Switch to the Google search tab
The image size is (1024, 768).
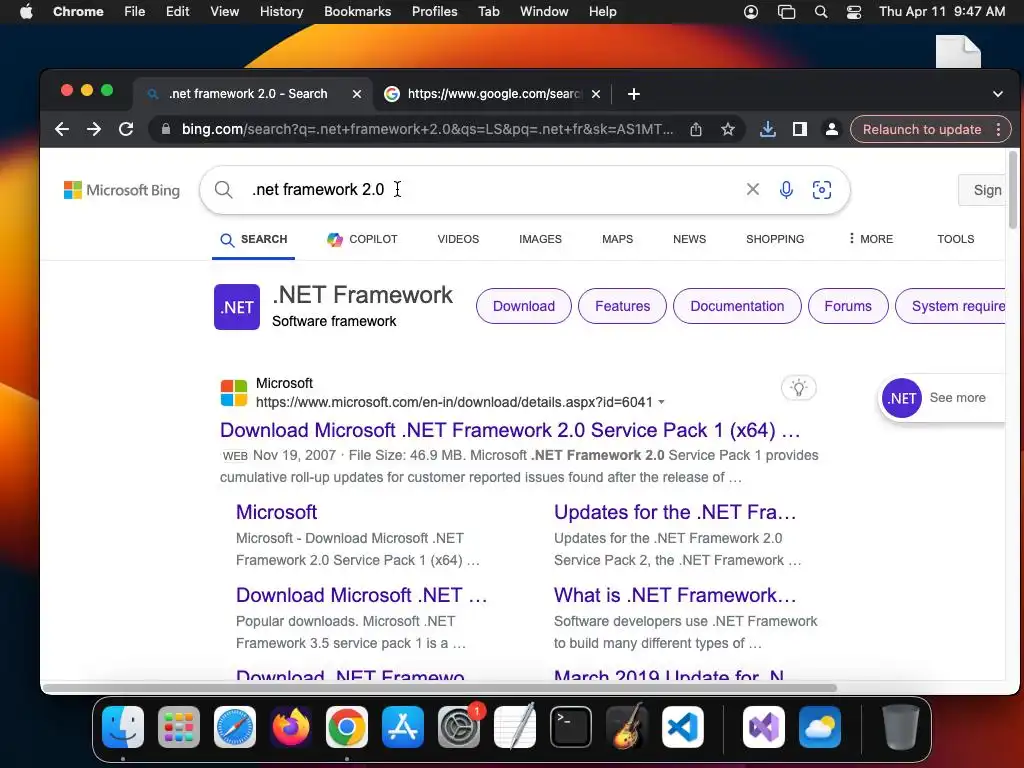tap(493, 94)
